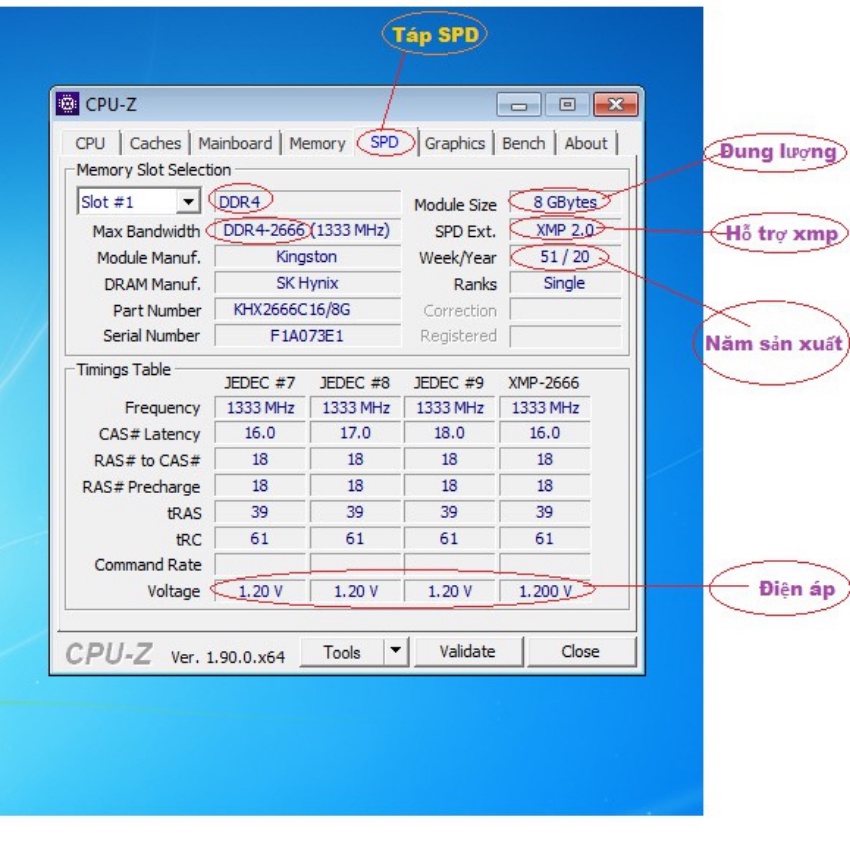Select the DDR4 memory type field
Image resolution: width=850 pixels, height=850 pixels.
click(x=307, y=202)
